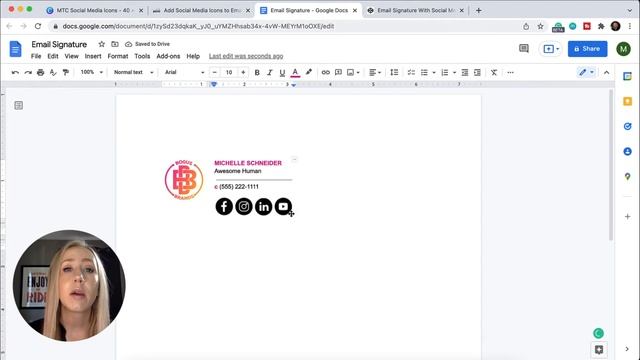Run spell check from toolbar

(x=53, y=73)
